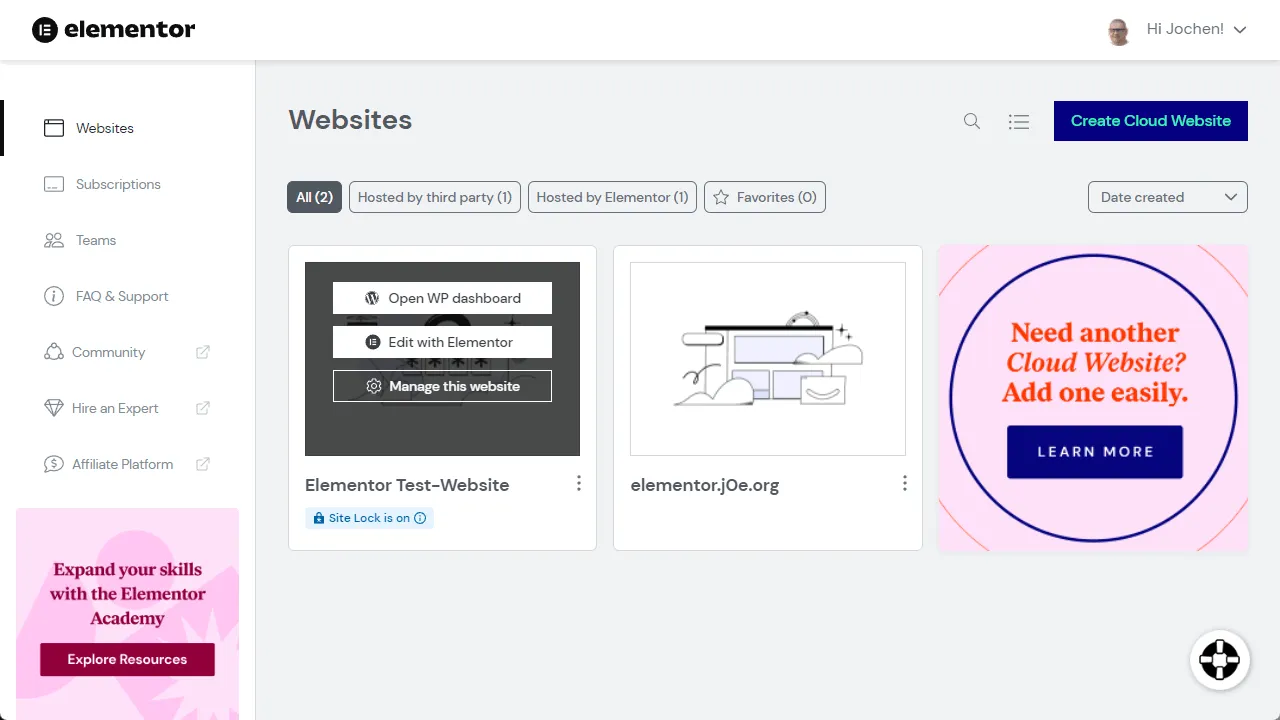Viewport: 1280px width, 720px height.
Task: Open the user profile avatar
Action: pyautogui.click(x=1119, y=30)
